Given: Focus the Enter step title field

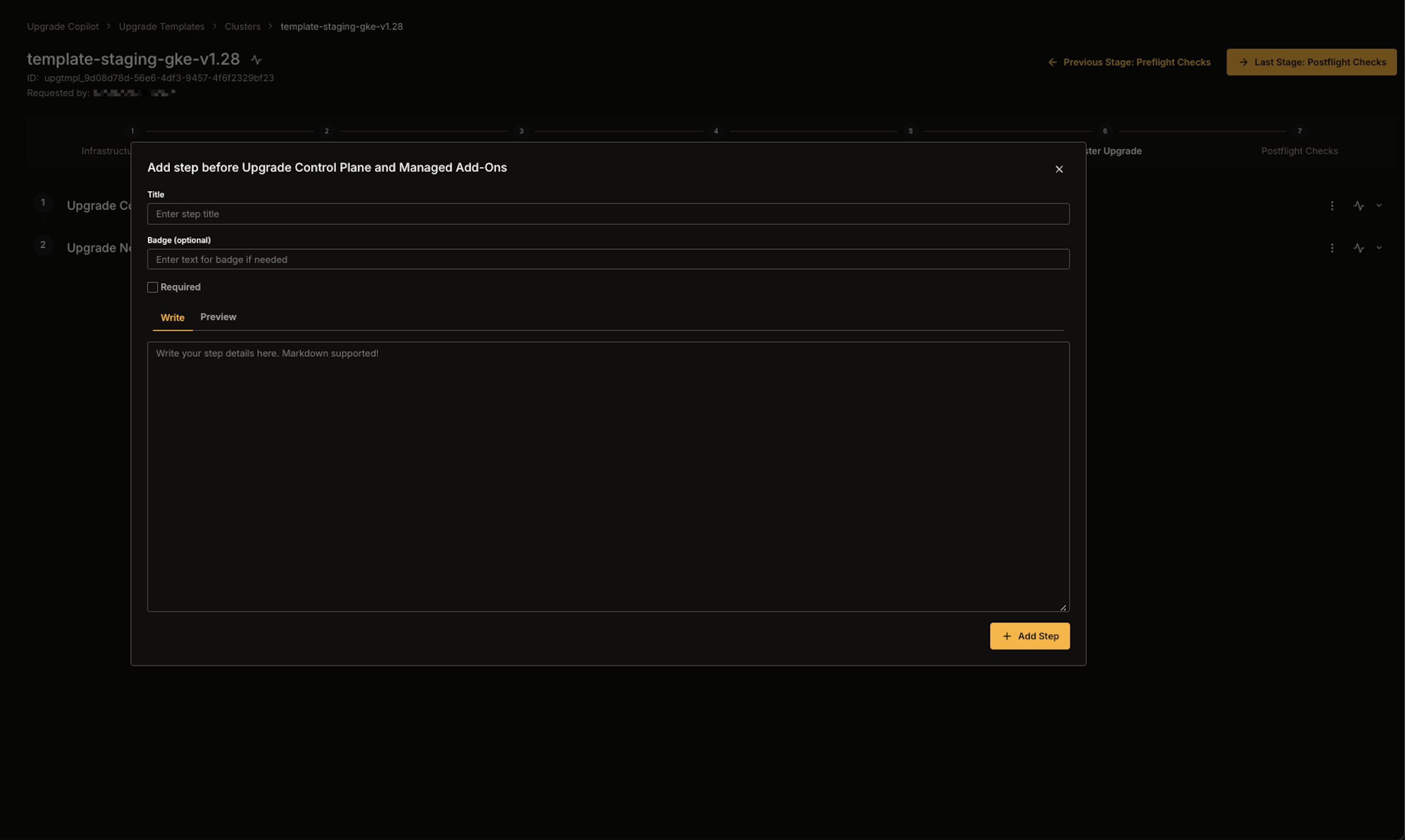Looking at the screenshot, I should click(608, 213).
